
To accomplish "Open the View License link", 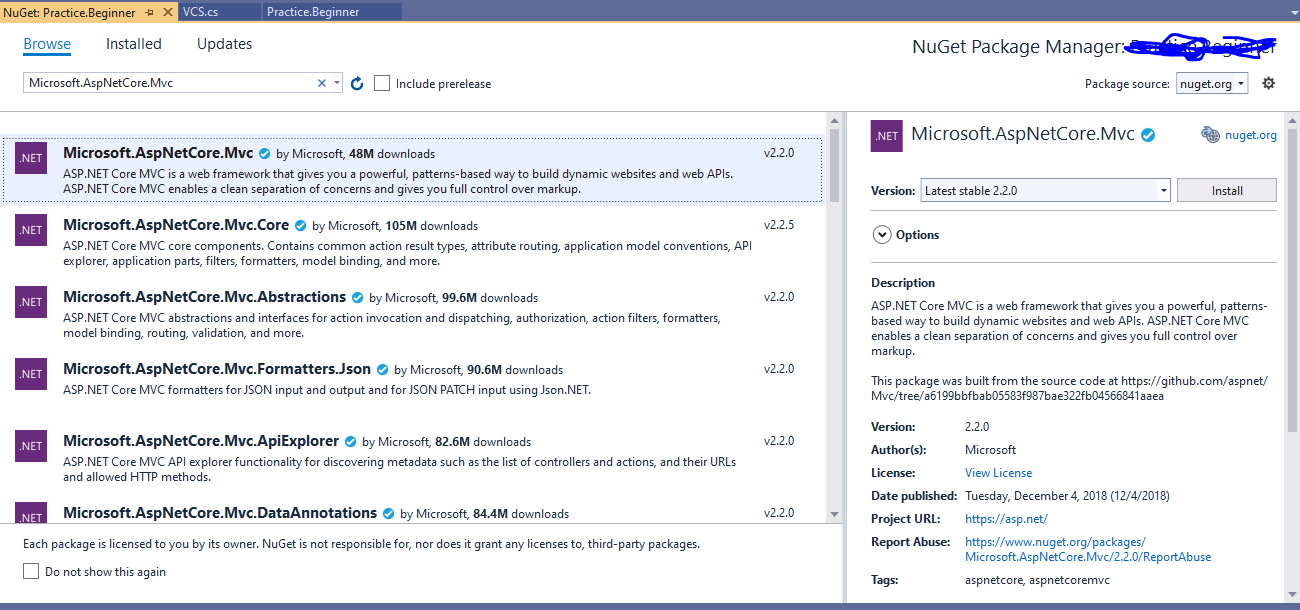I will point(998,473).
